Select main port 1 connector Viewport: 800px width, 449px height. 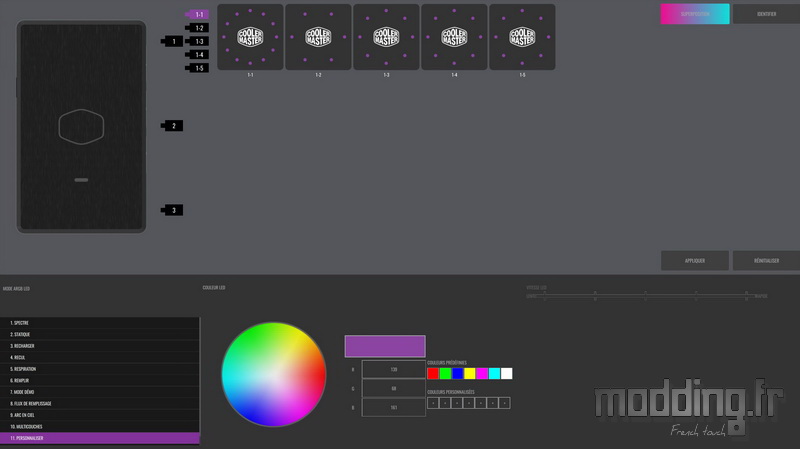pyautogui.click(x=172, y=41)
